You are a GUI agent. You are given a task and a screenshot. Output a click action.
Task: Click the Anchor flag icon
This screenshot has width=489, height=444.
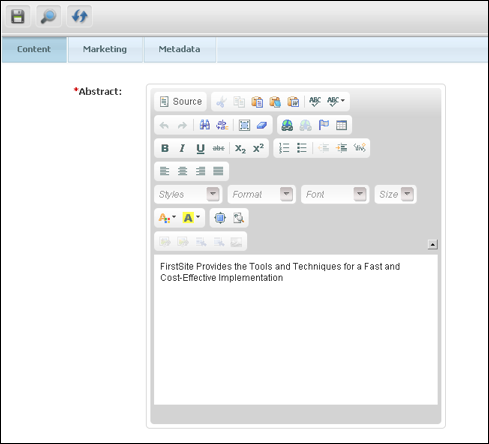(323, 125)
